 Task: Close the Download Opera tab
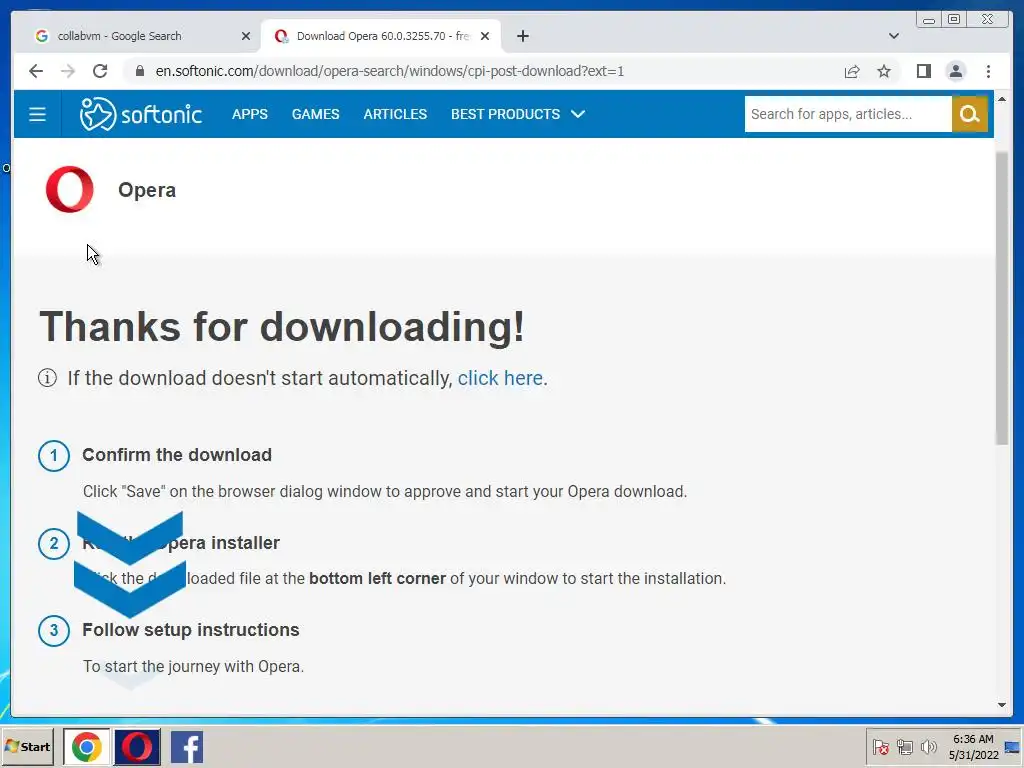pyautogui.click(x=485, y=36)
